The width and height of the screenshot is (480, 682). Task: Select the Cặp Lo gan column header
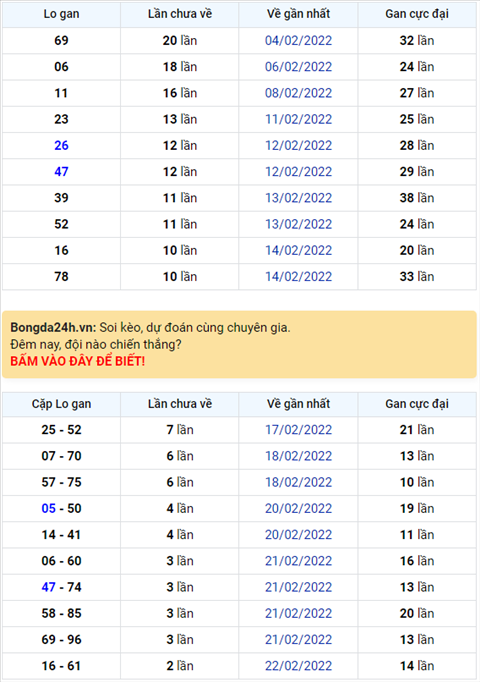tap(61, 404)
